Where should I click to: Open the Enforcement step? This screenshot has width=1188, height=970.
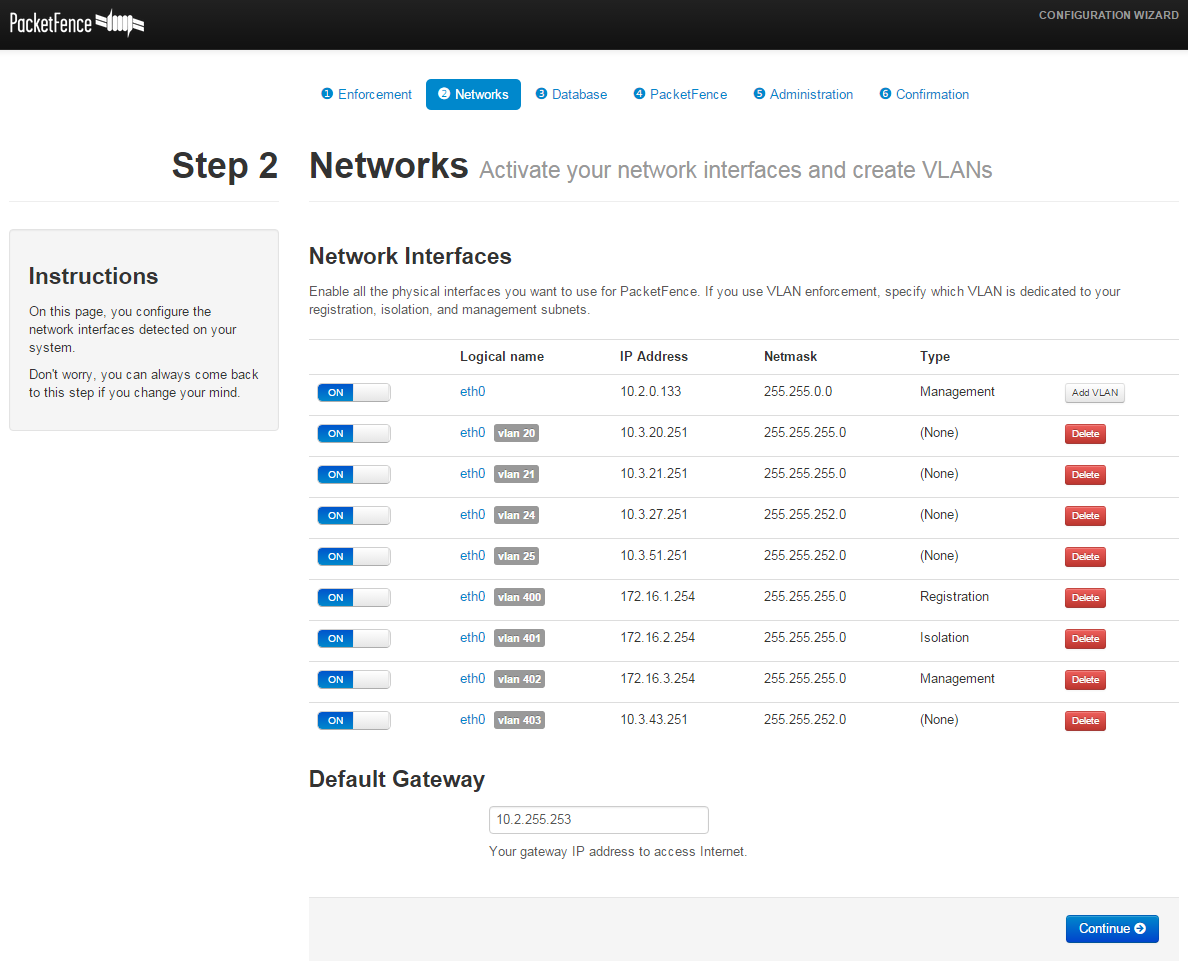[x=366, y=94]
